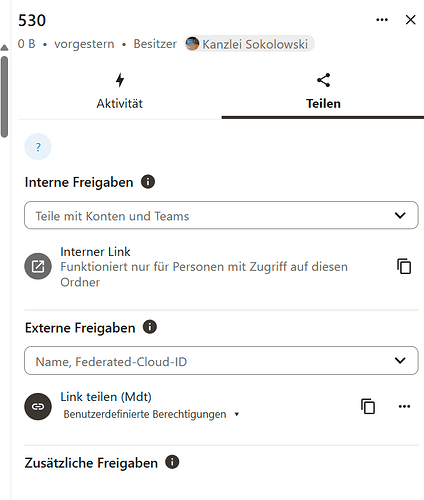Select the Teilen tab
Image resolution: width=424 pixels, height=500 pixels.
(x=323, y=92)
